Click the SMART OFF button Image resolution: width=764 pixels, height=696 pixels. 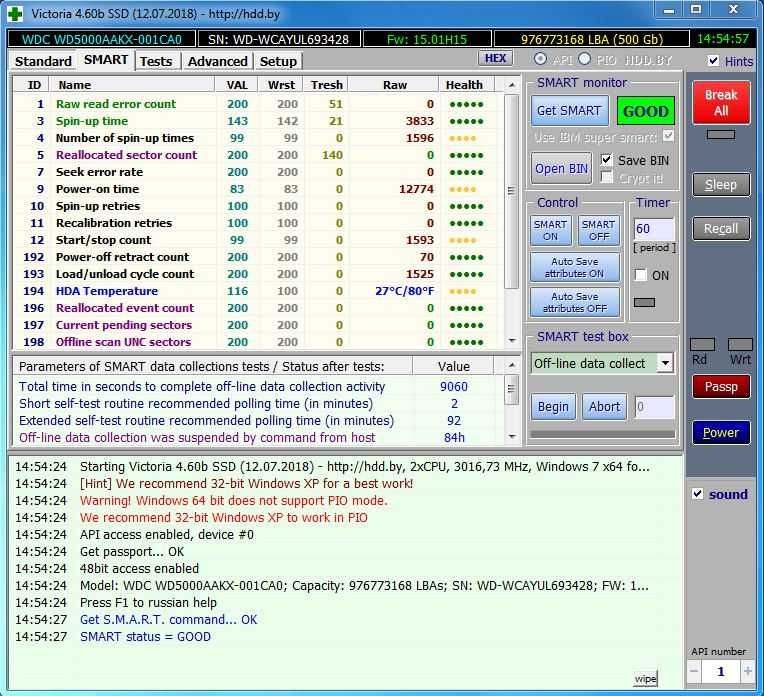[x=599, y=230]
